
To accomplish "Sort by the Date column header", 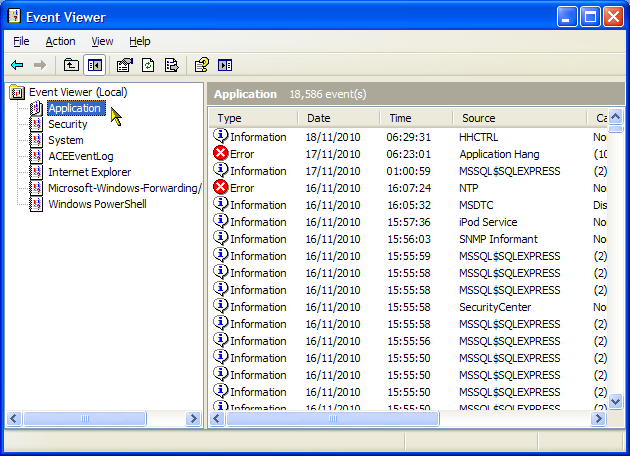I will [339, 118].
